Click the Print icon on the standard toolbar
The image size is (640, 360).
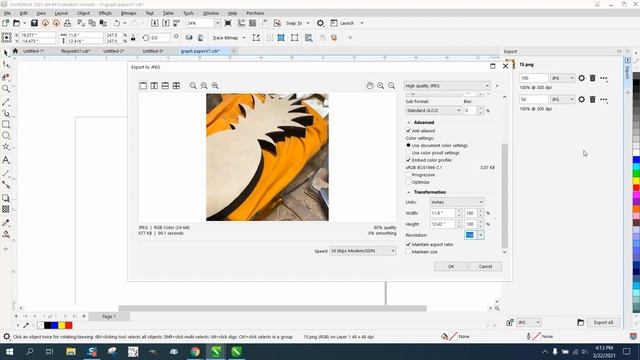(x=67, y=23)
